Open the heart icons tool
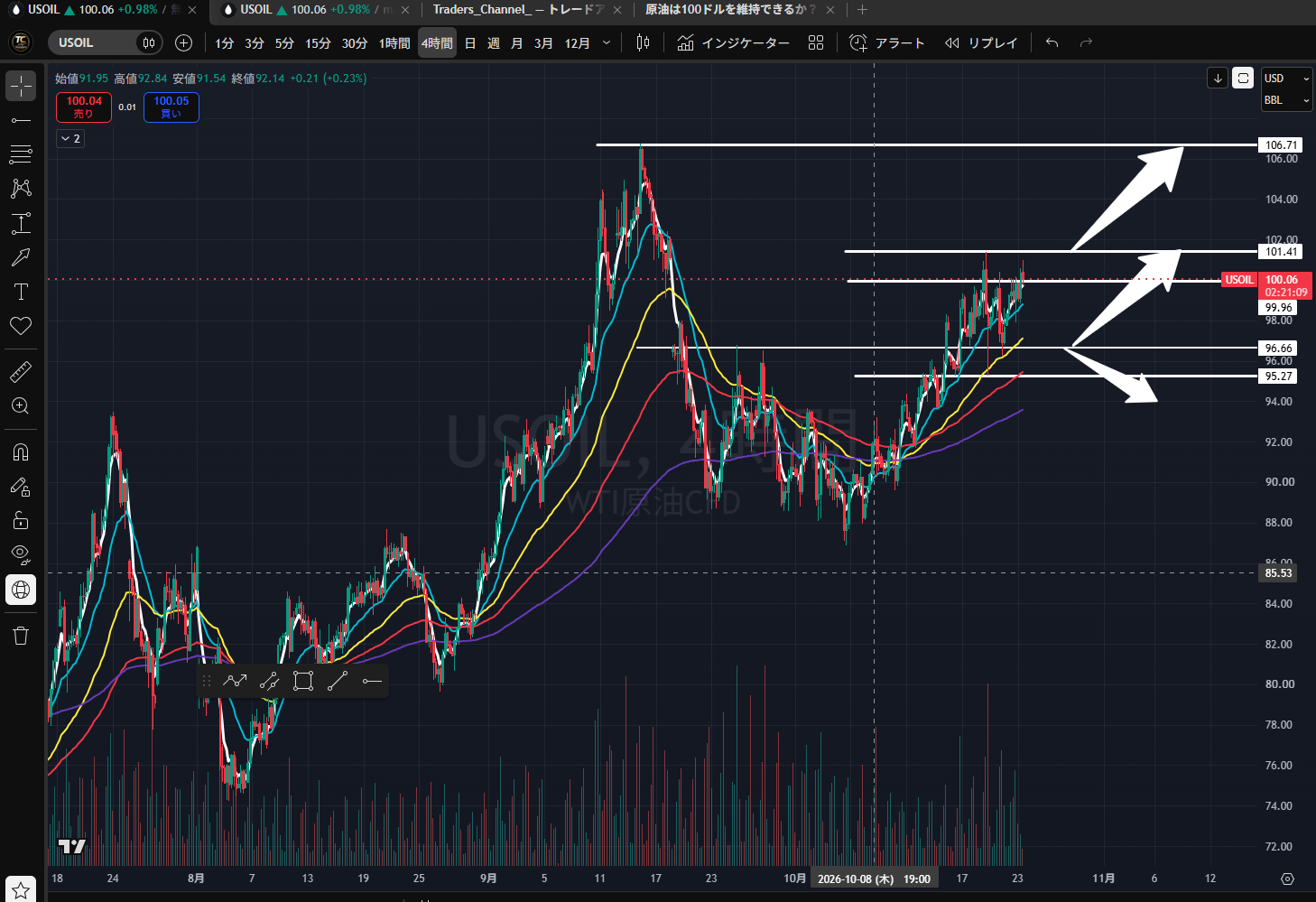1316x902 pixels. (x=21, y=326)
